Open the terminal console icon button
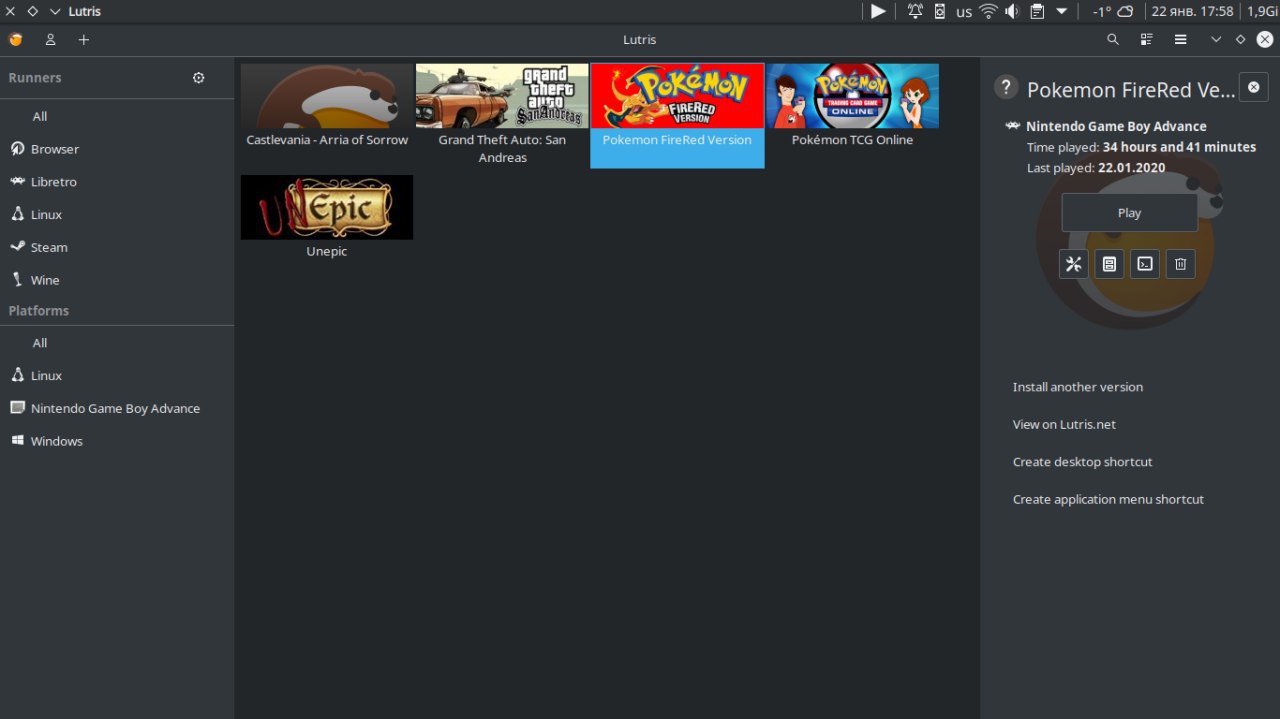1280x719 pixels. click(1145, 264)
